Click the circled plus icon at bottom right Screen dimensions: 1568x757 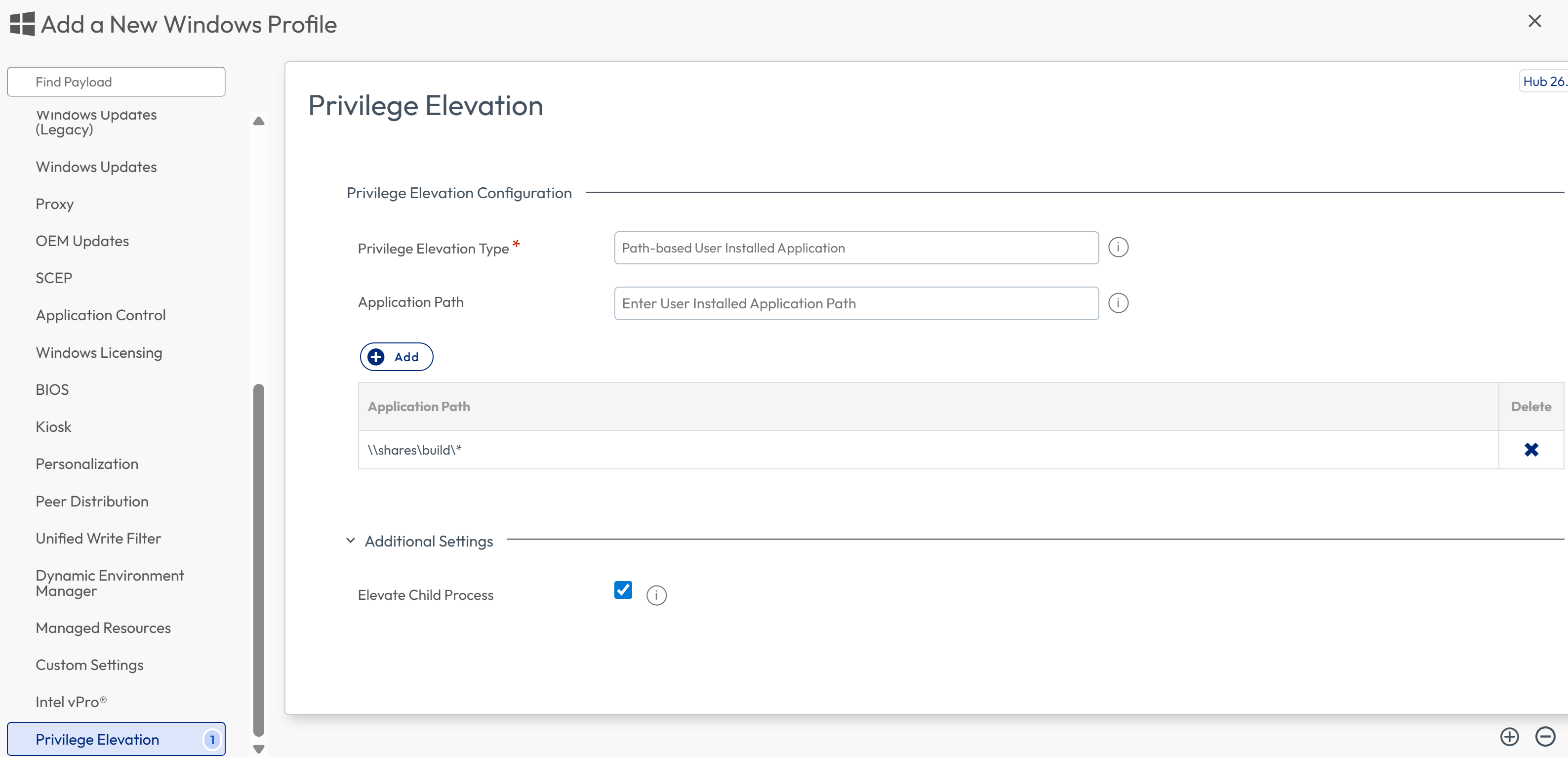tap(1509, 736)
